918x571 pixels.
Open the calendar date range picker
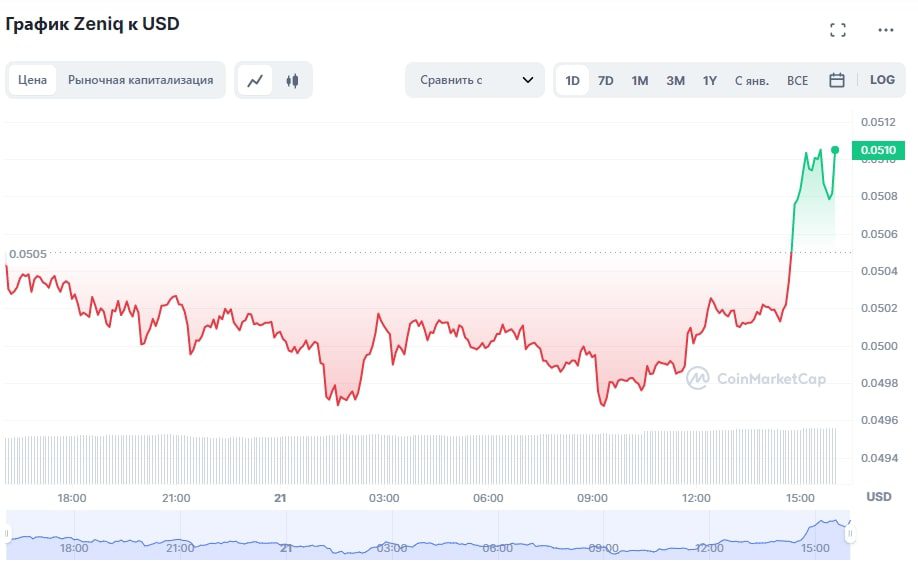tap(837, 81)
